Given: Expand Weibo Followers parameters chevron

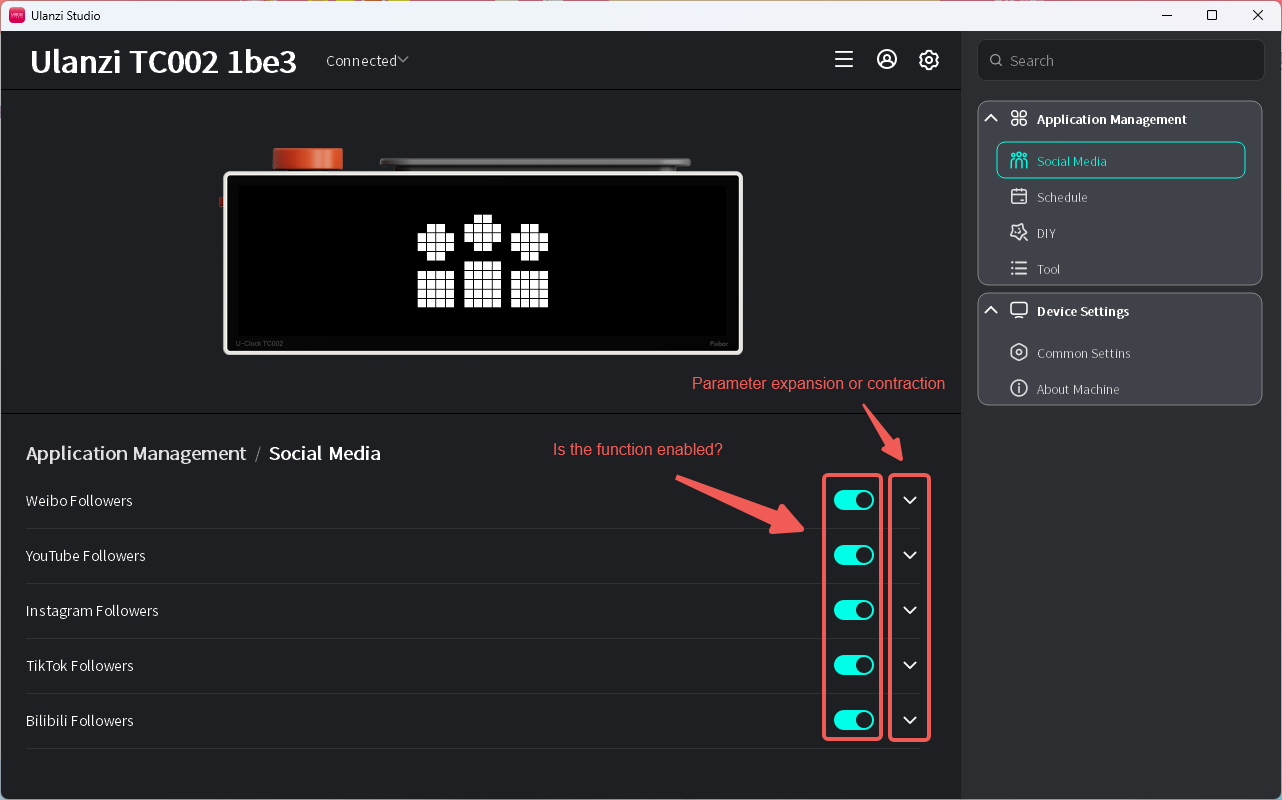Looking at the screenshot, I should (x=910, y=500).
